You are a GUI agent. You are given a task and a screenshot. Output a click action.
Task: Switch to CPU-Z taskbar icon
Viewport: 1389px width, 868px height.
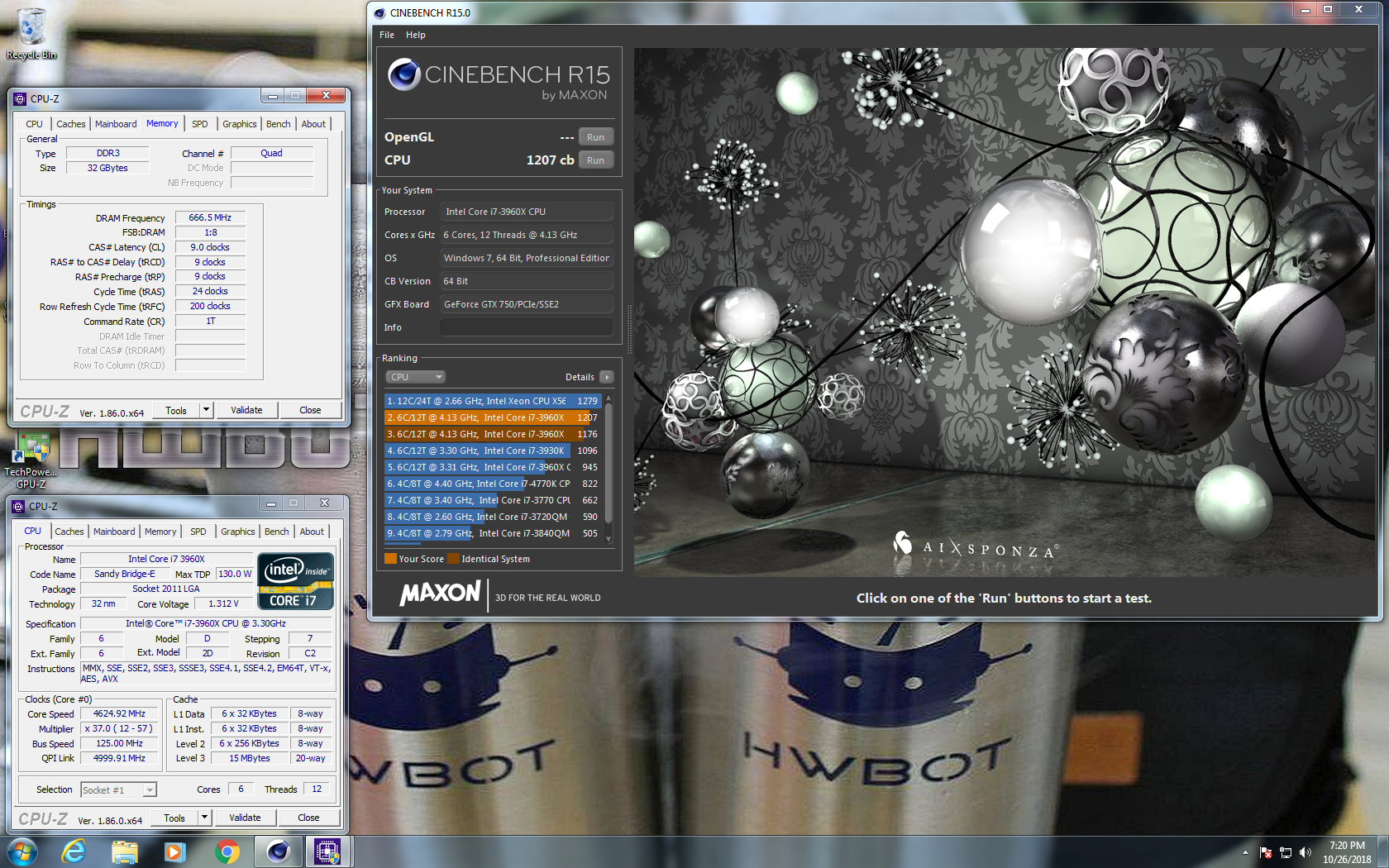(x=327, y=851)
